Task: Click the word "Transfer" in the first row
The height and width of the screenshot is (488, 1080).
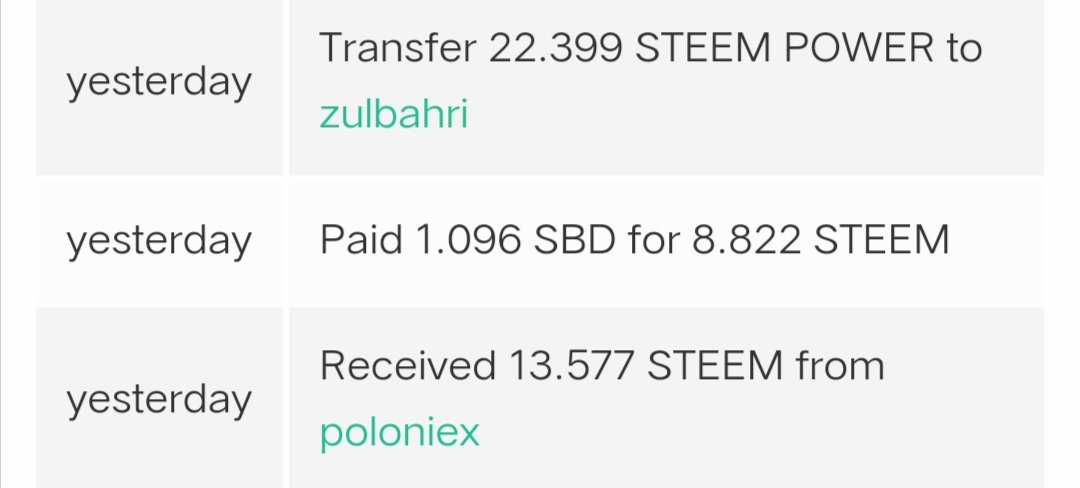Action: tap(398, 48)
